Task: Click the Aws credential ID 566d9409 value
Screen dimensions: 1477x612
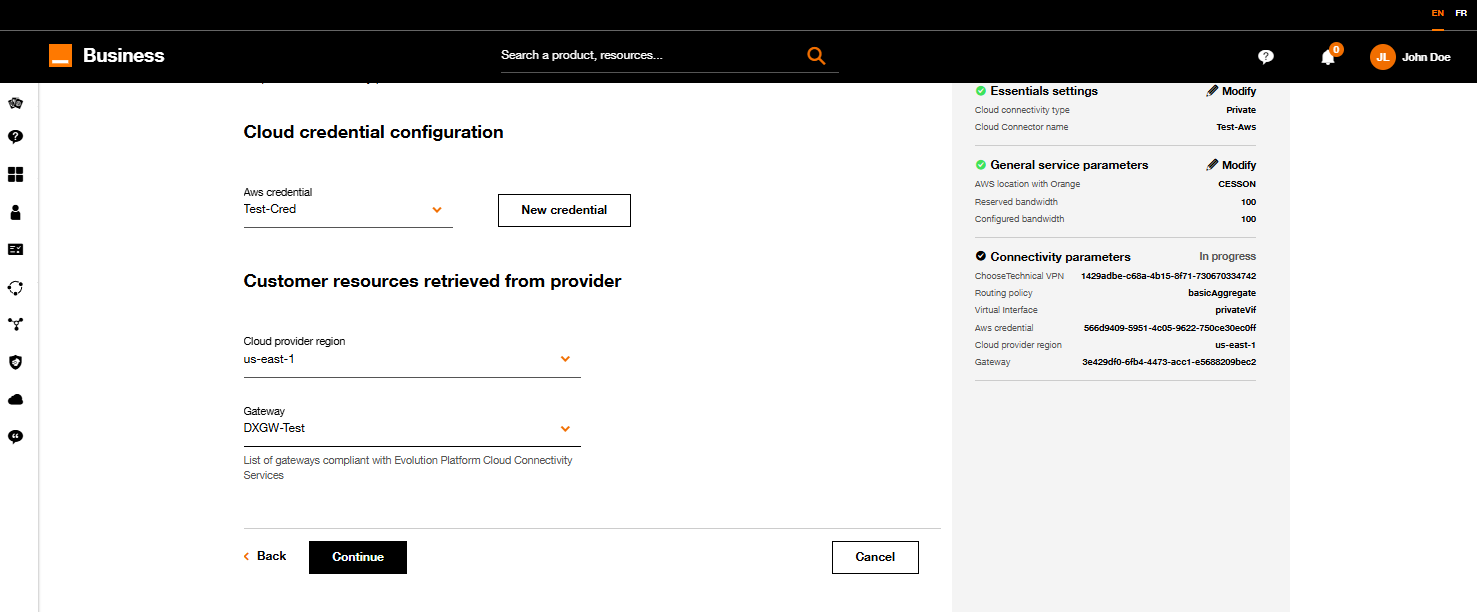Action: click(1170, 328)
